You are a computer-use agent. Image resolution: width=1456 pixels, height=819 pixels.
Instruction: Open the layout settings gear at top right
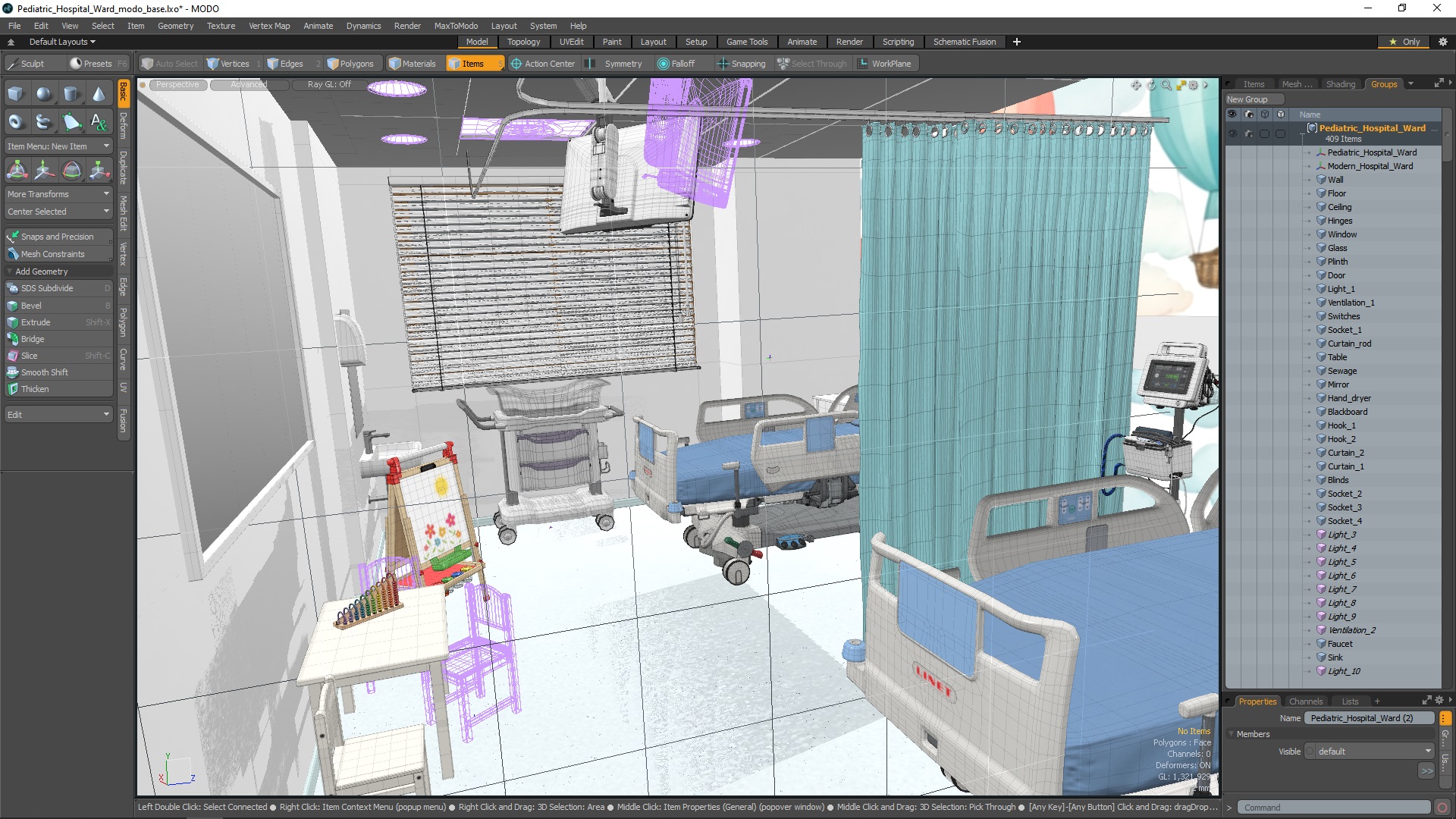point(1443,42)
